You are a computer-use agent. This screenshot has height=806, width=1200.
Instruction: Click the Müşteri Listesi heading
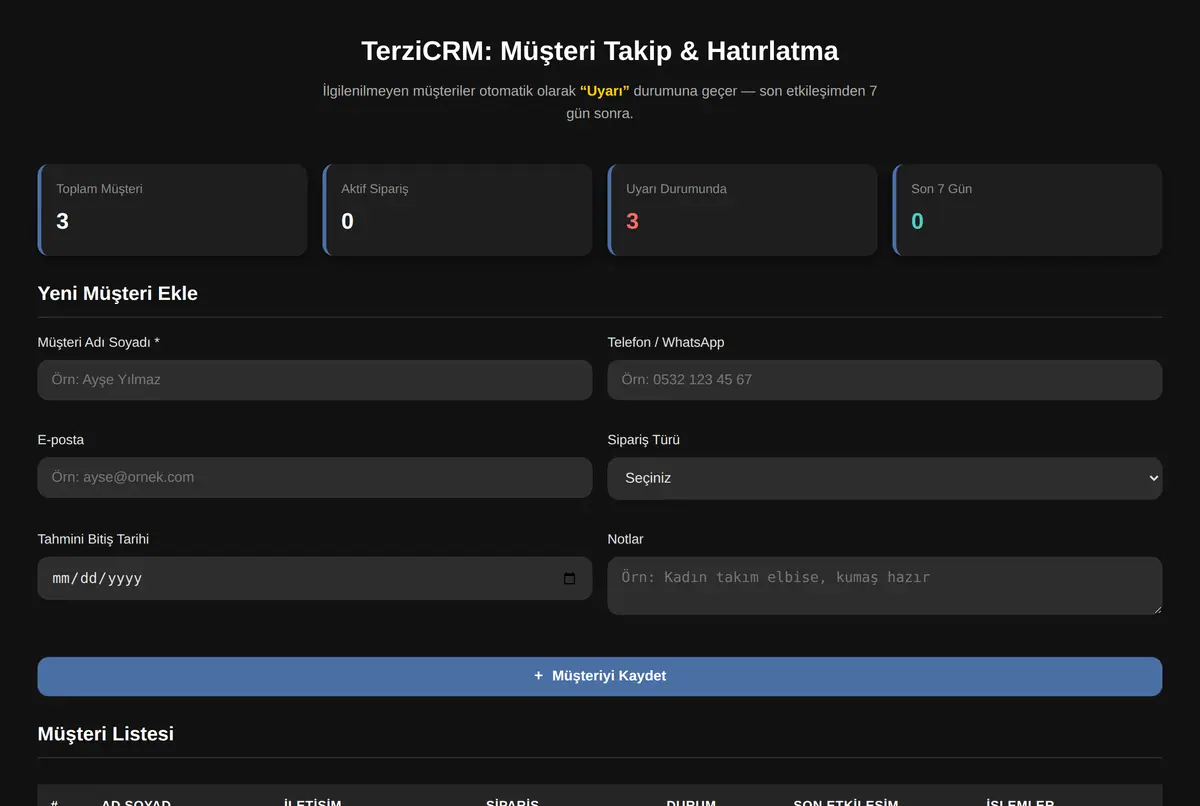pos(106,734)
